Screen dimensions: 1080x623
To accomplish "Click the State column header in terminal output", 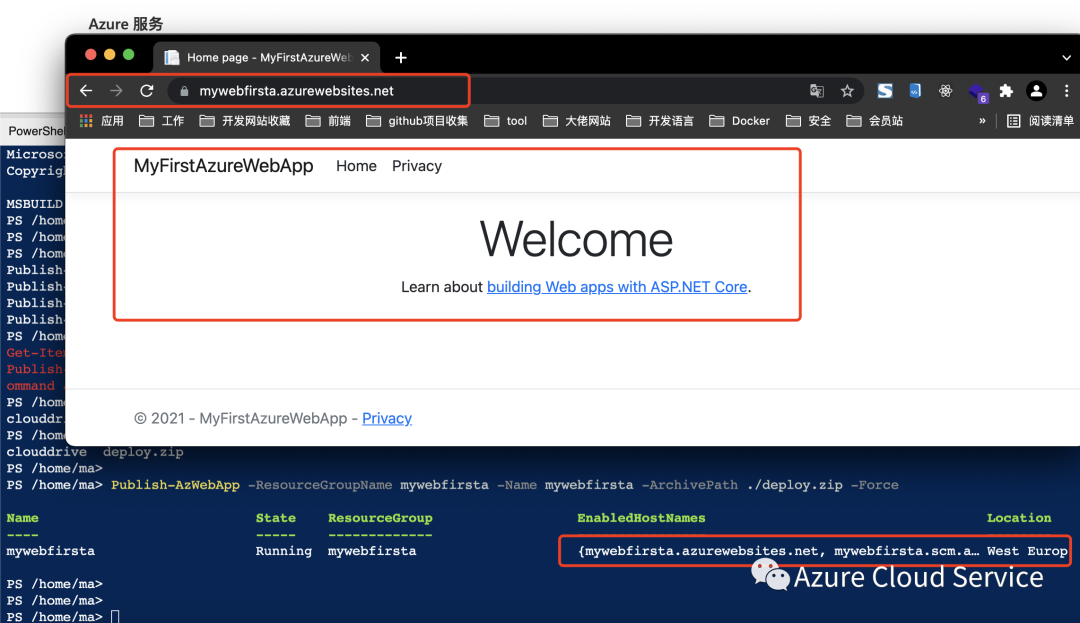I will [x=276, y=518].
